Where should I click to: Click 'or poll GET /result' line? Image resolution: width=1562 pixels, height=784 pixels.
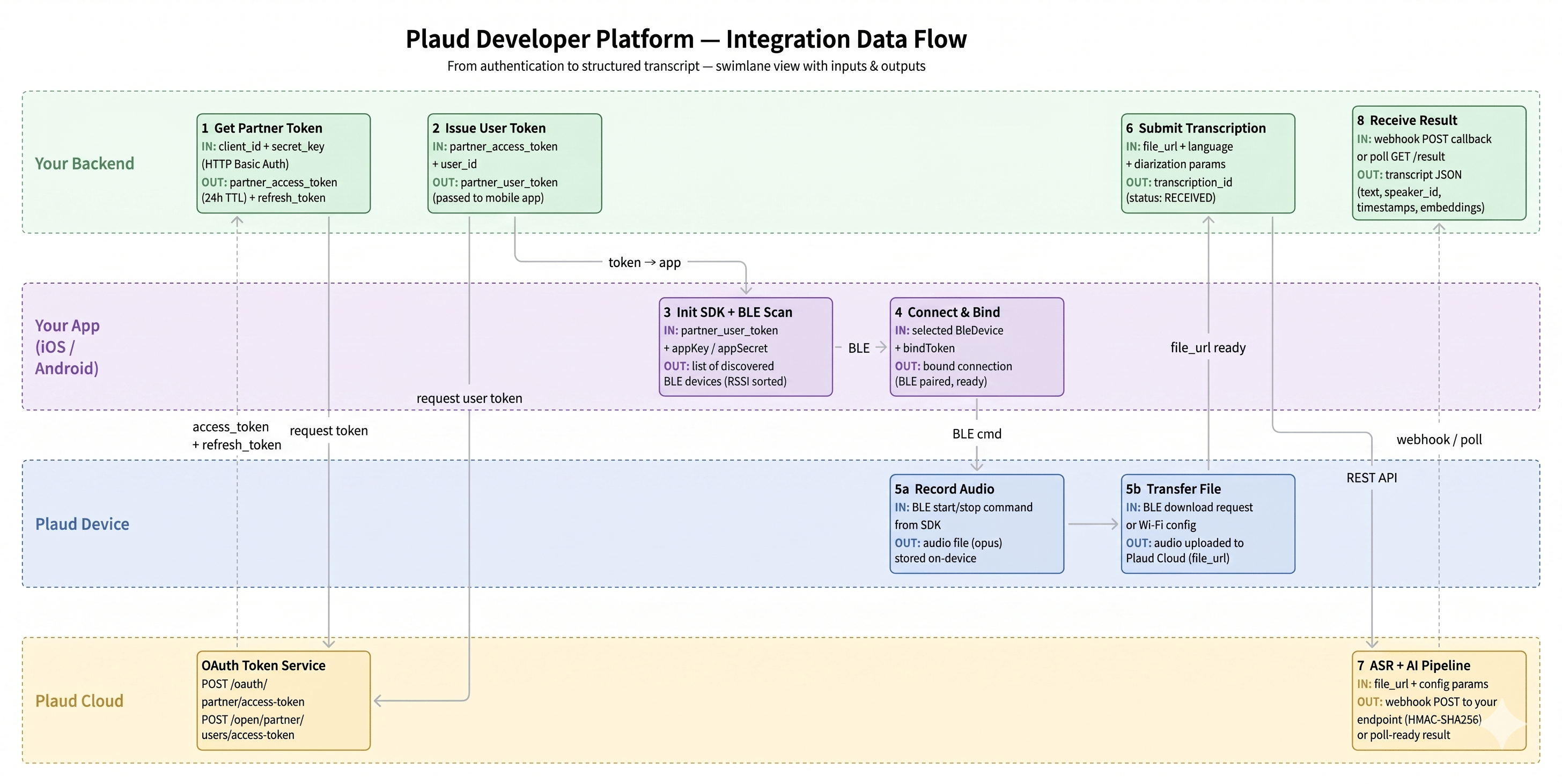[1401, 157]
